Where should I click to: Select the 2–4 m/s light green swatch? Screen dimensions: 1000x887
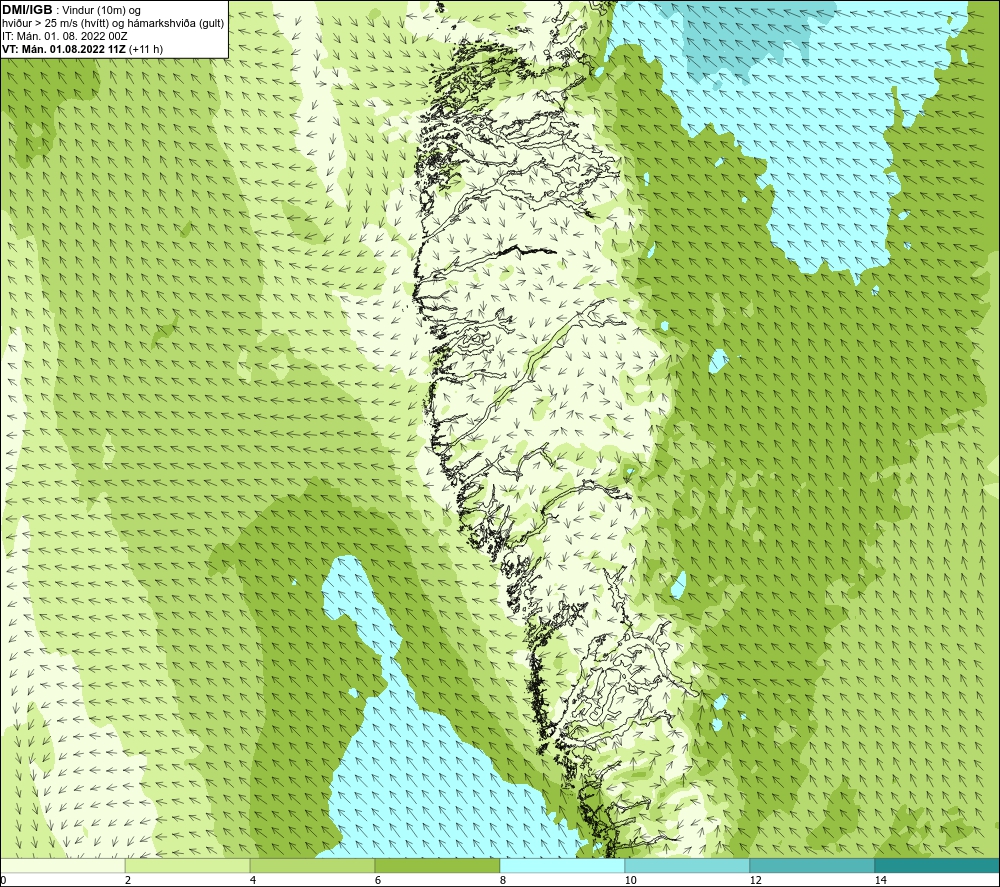pos(188,866)
